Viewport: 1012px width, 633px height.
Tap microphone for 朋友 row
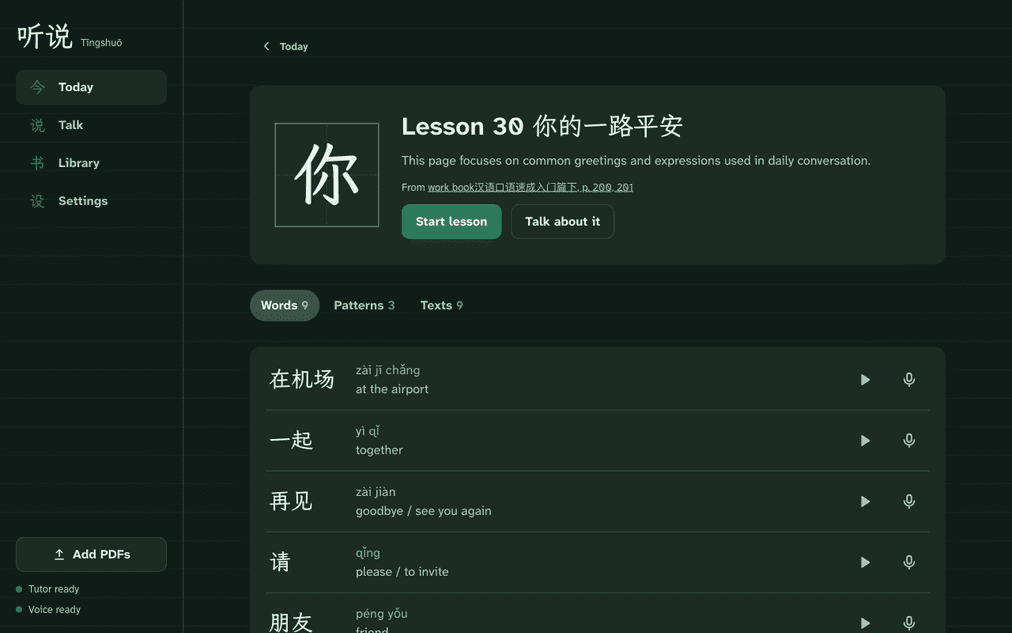pos(909,623)
